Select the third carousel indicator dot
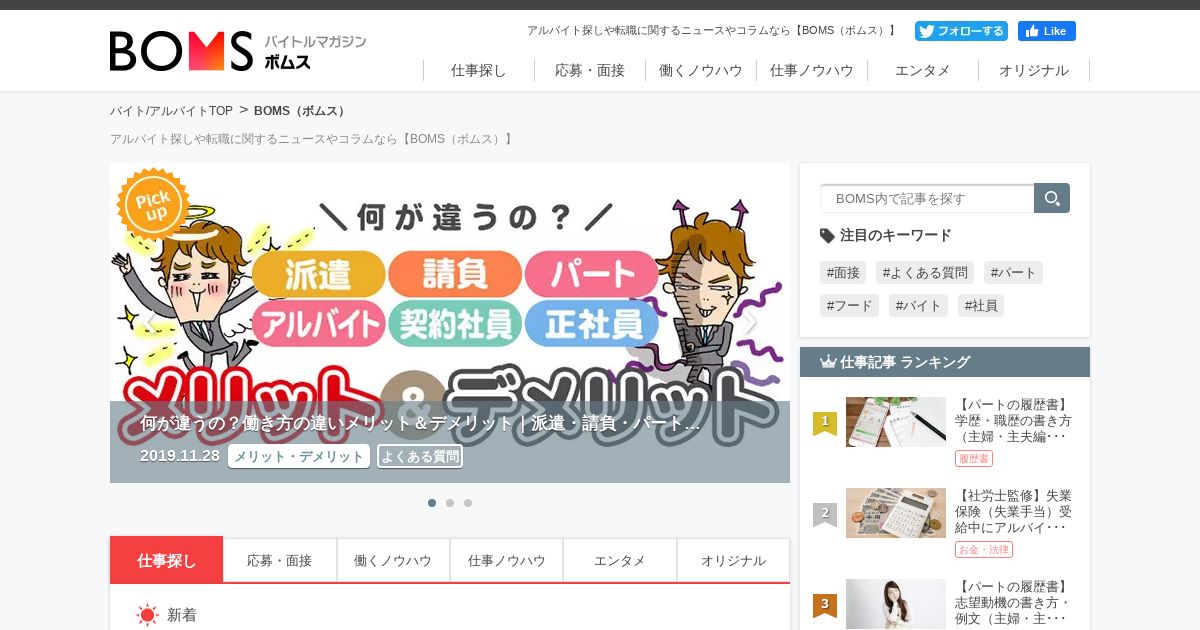Viewport: 1200px width, 630px height. 468,503
